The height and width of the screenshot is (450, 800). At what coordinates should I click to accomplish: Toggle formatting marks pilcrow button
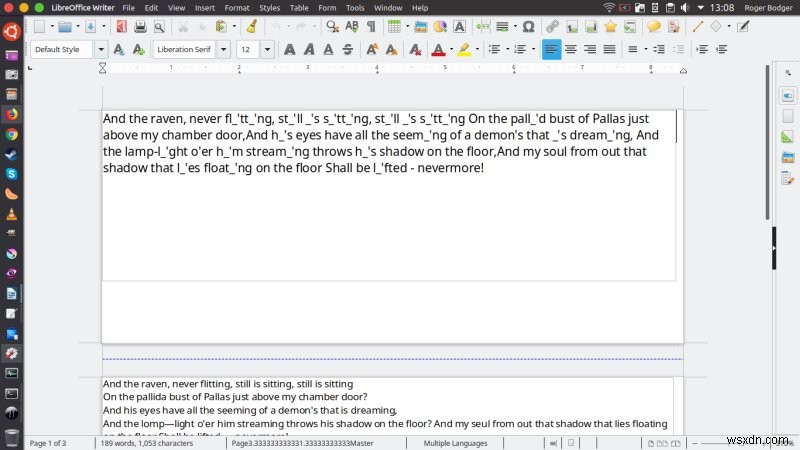point(371,27)
